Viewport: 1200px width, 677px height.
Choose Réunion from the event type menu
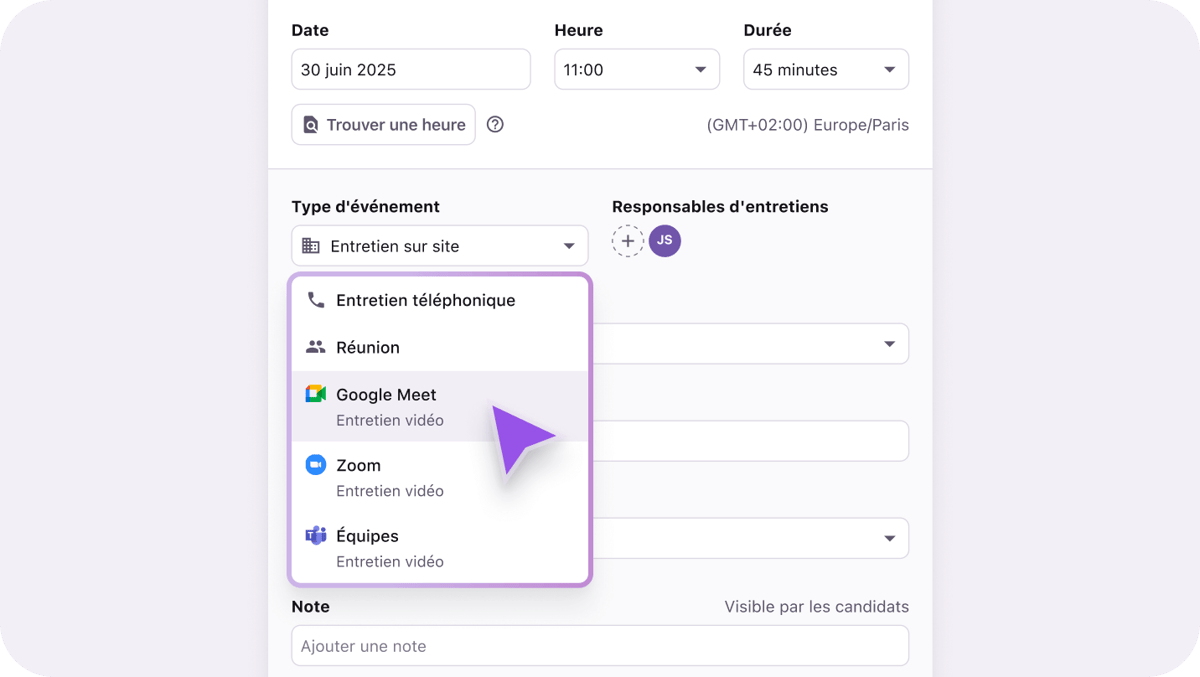(x=368, y=347)
